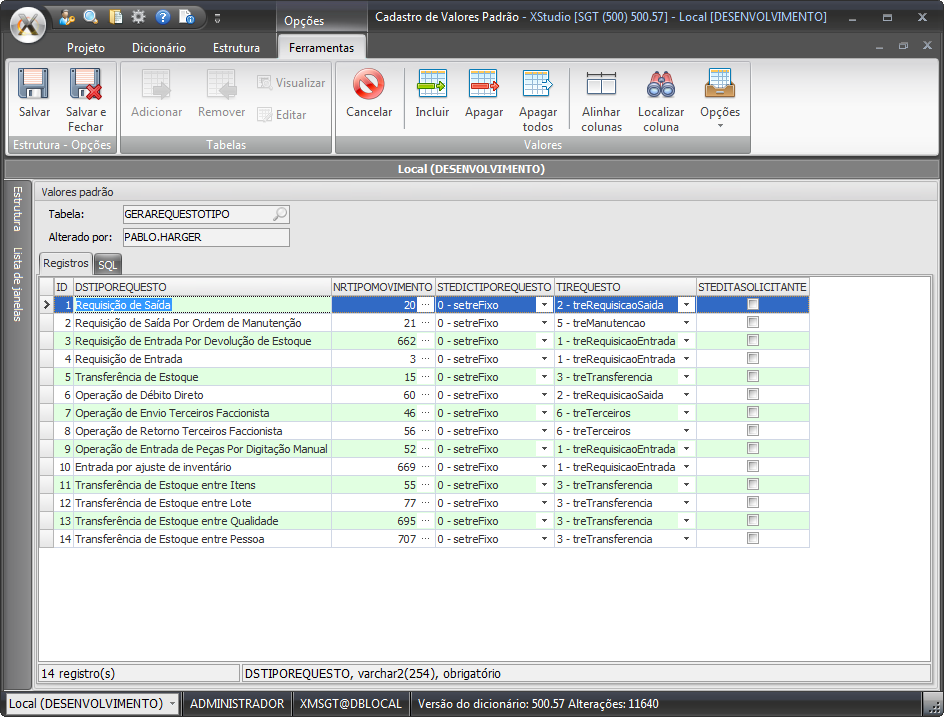Click the Apagar todos icon
The width and height of the screenshot is (944, 717).
pyautogui.click(x=538, y=84)
